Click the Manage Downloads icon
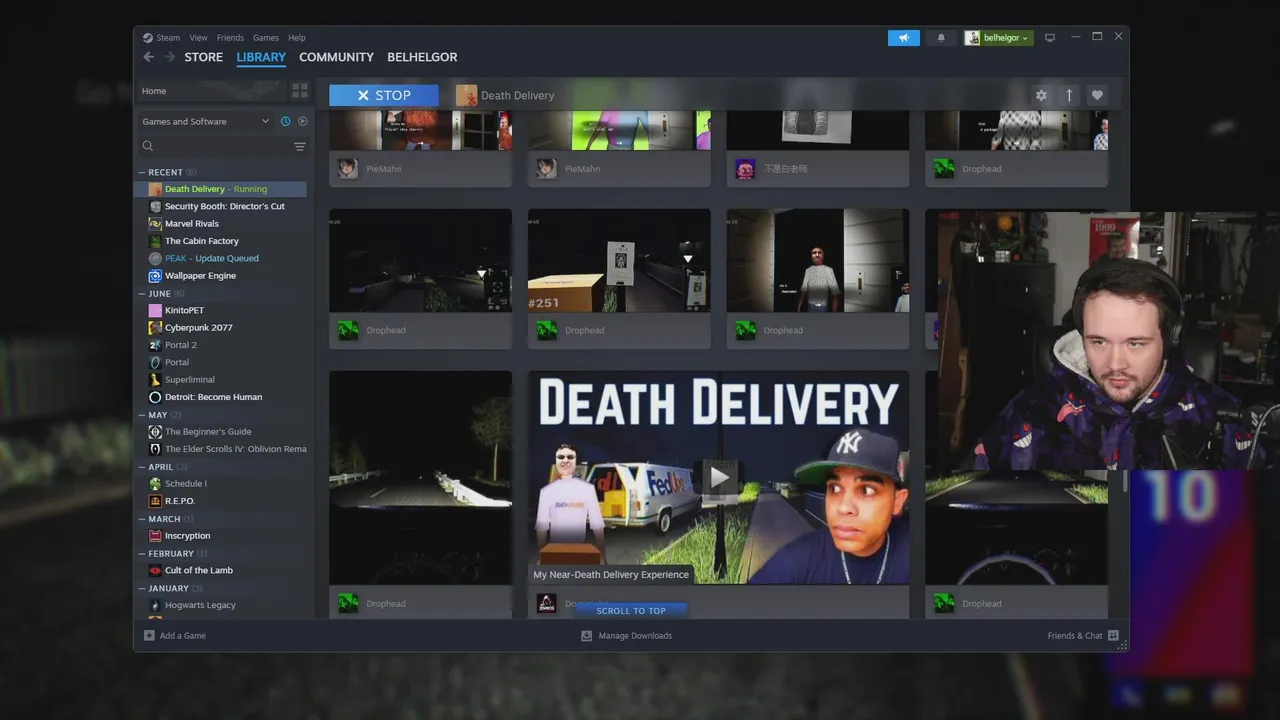1280x720 pixels. pos(587,635)
